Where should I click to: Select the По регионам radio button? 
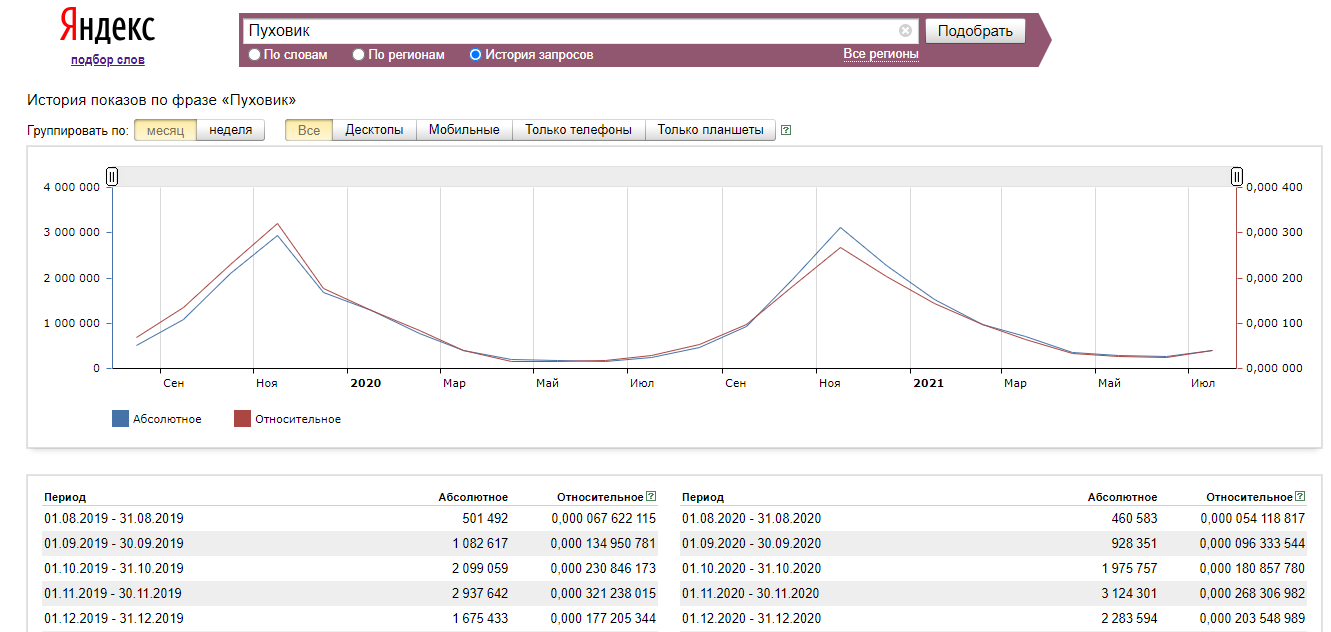click(x=358, y=55)
